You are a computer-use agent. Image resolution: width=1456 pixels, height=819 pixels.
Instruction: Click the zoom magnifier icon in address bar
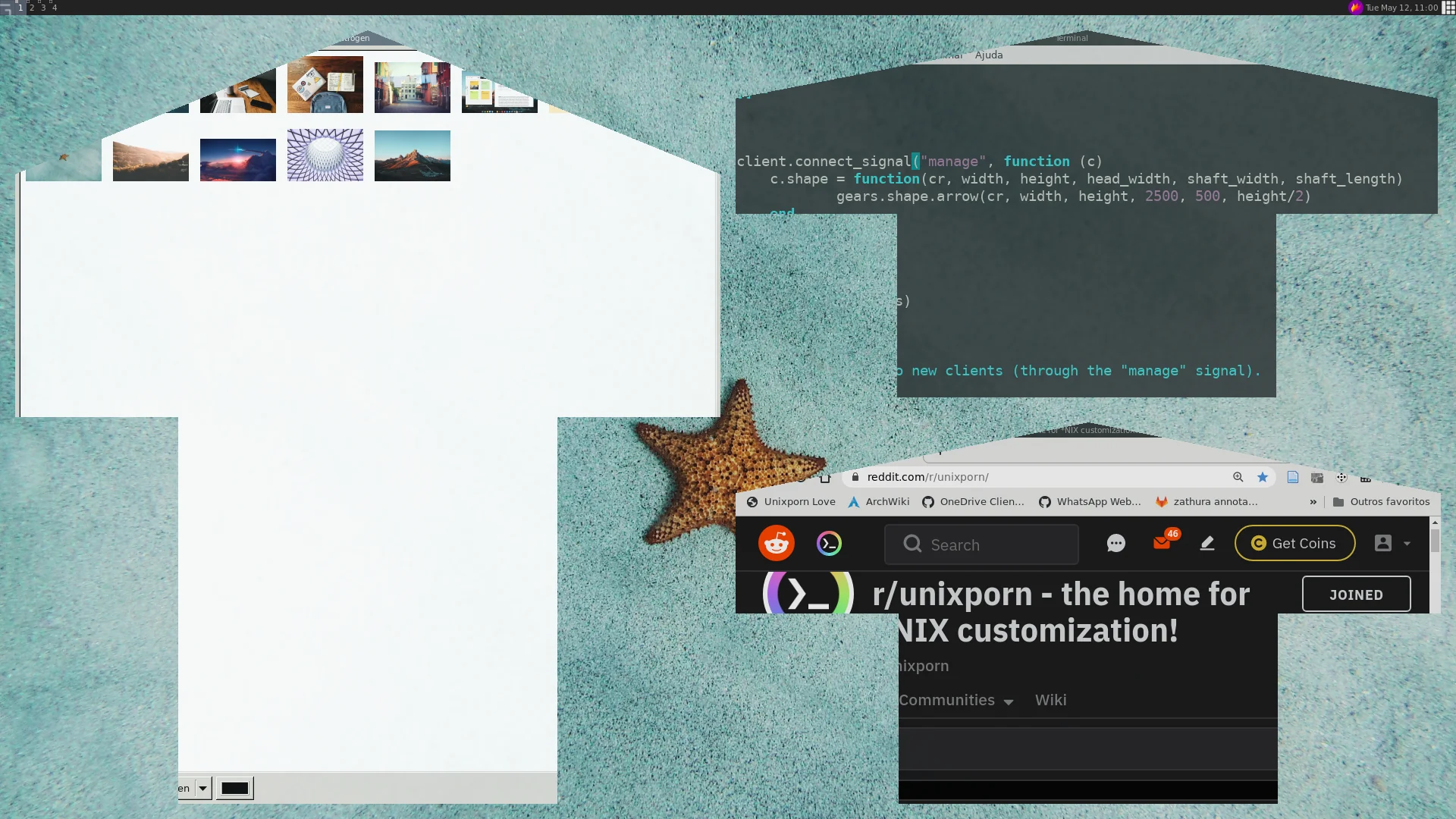tap(1238, 477)
